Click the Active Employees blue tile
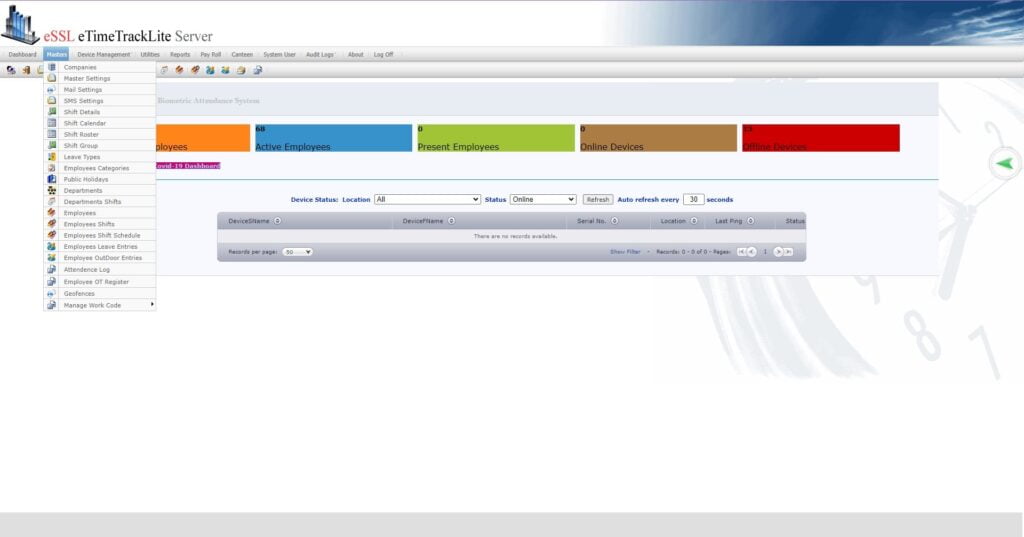The width and height of the screenshot is (1024, 537). tap(334, 138)
